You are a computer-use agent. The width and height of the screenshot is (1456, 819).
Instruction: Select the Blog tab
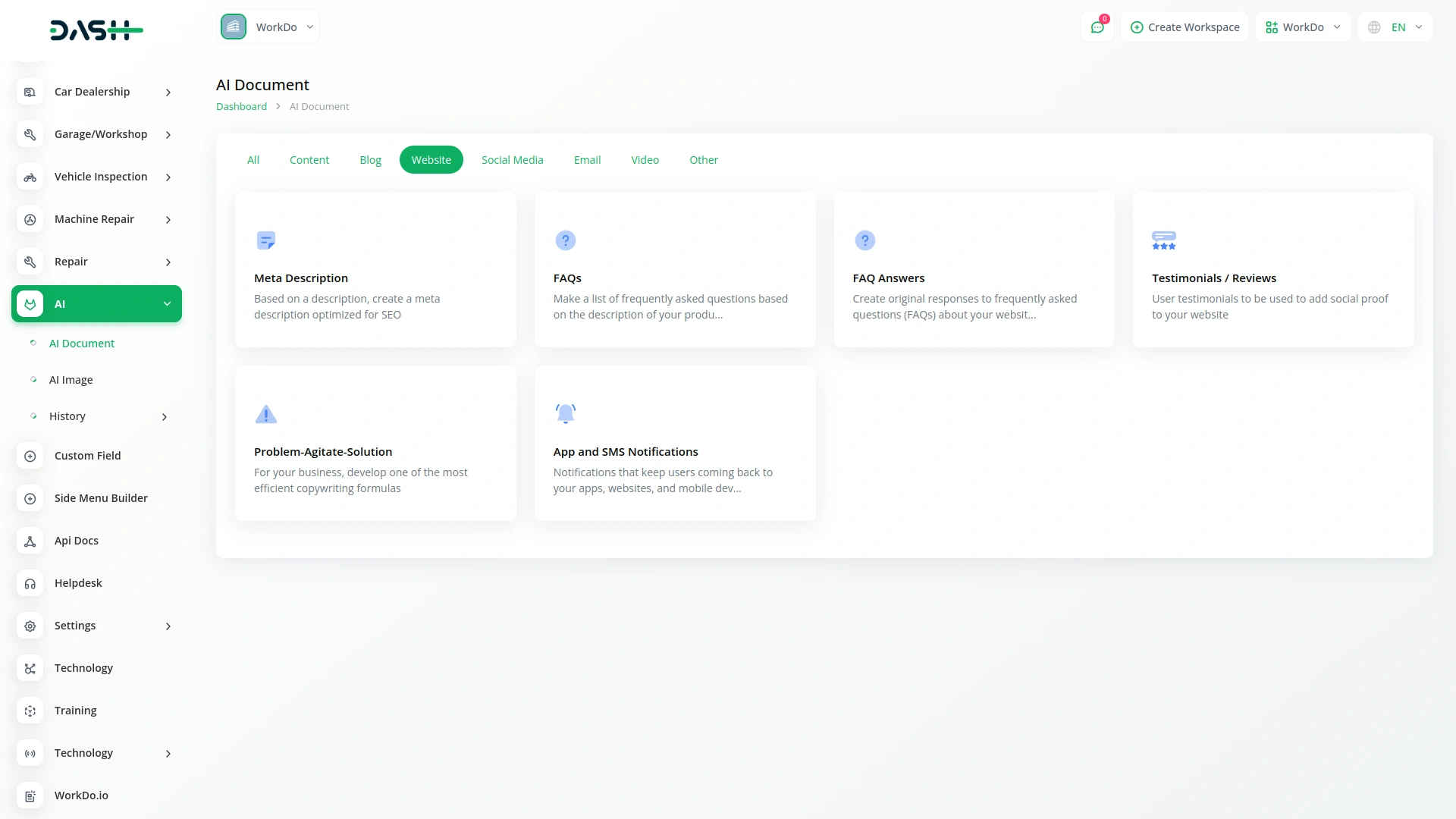pyautogui.click(x=370, y=160)
